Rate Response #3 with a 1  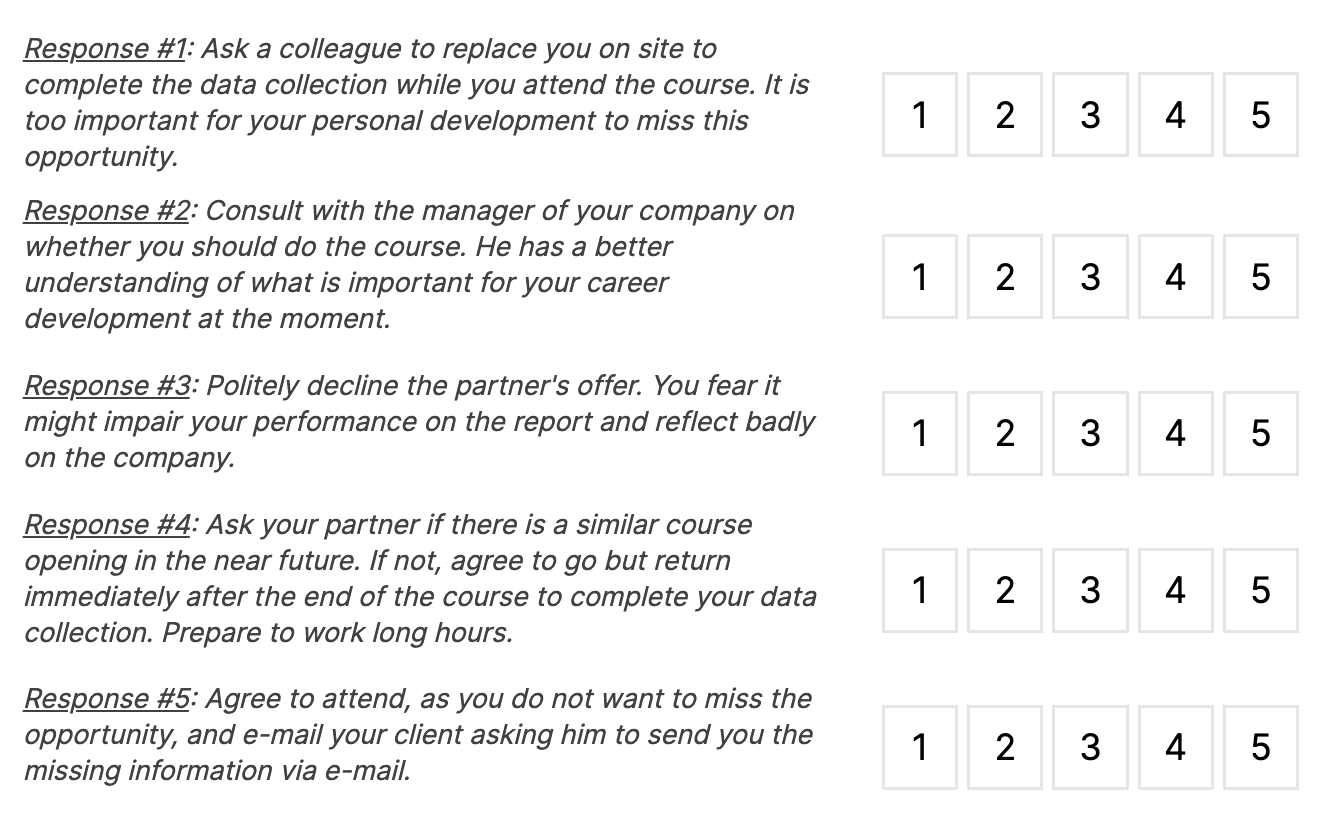pyautogui.click(x=919, y=433)
